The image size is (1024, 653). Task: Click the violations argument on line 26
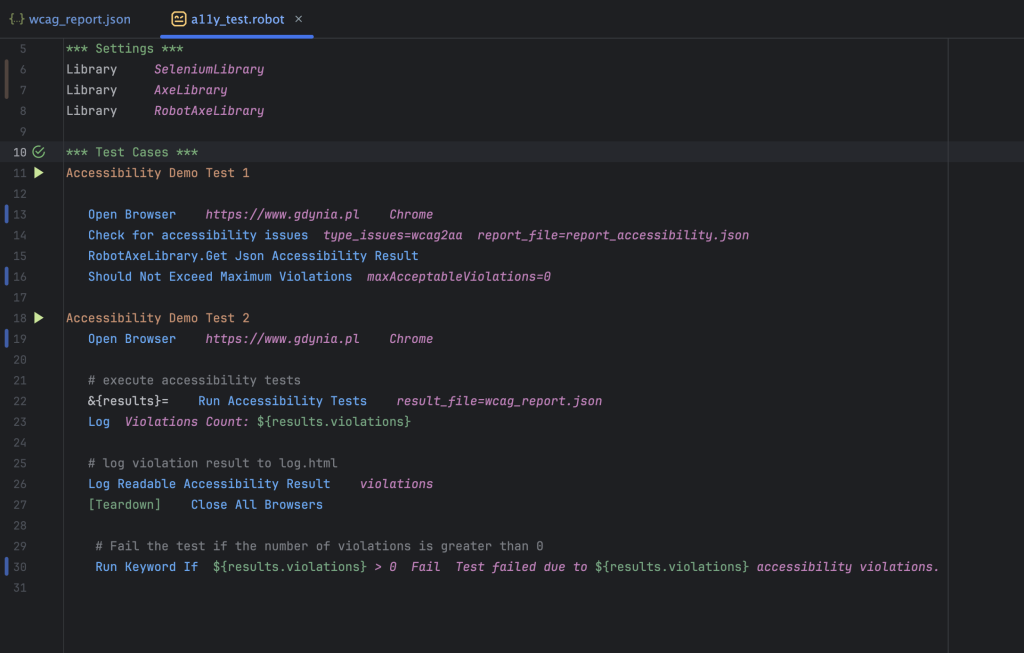[396, 484]
